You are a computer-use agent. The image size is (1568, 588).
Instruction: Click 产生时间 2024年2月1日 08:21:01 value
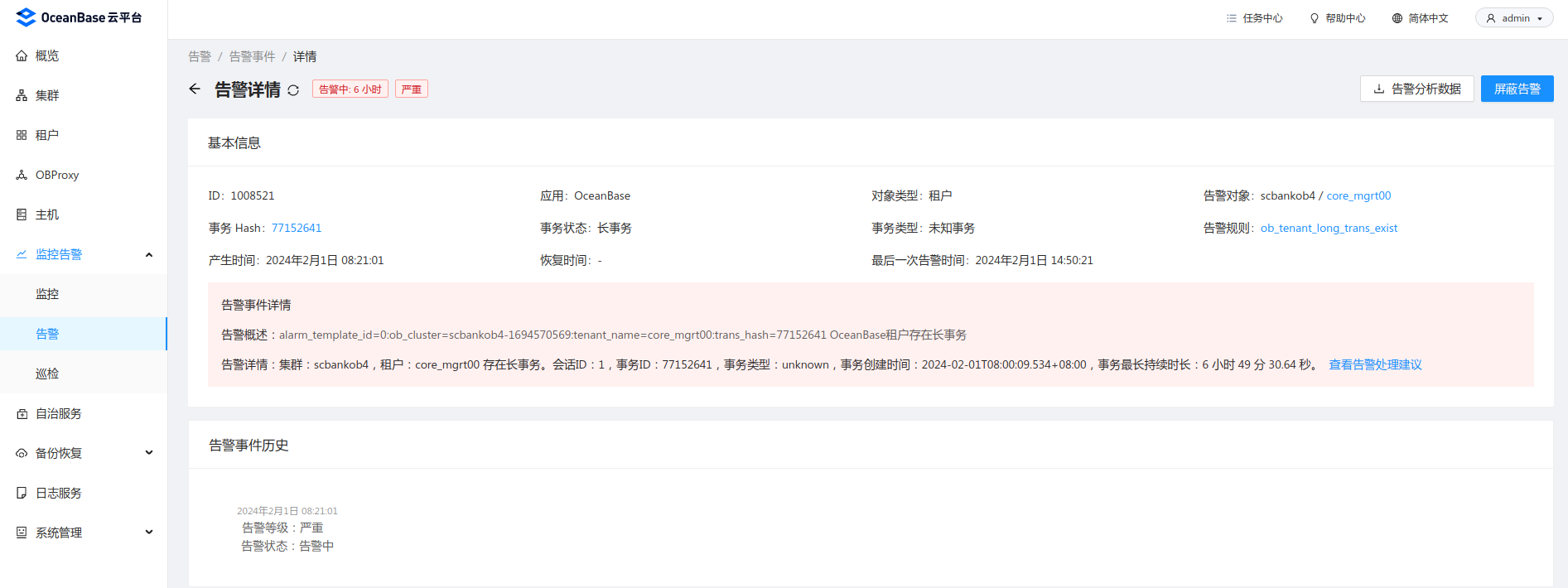pyautogui.click(x=325, y=260)
